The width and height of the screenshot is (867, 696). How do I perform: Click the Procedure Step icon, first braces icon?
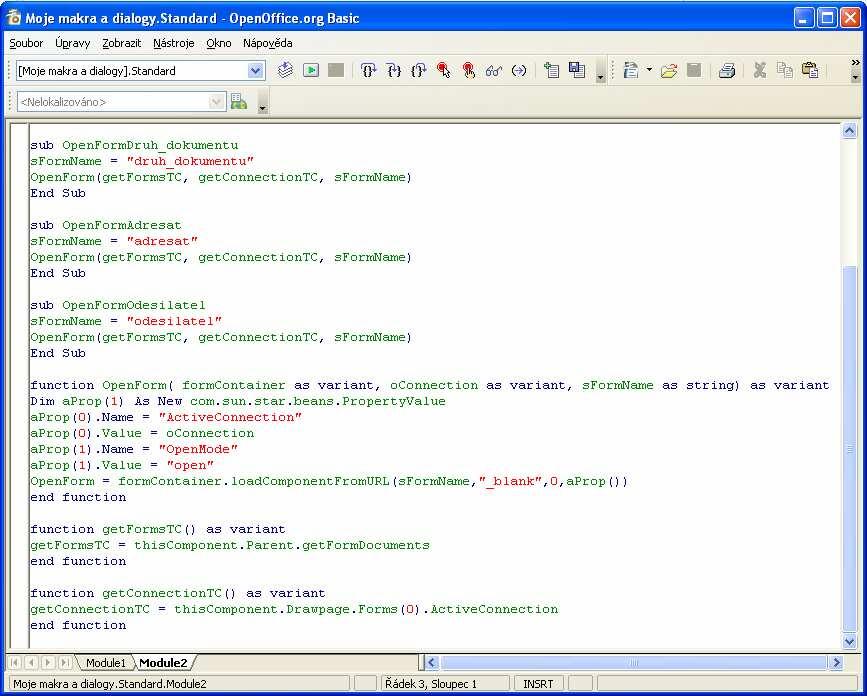click(368, 70)
